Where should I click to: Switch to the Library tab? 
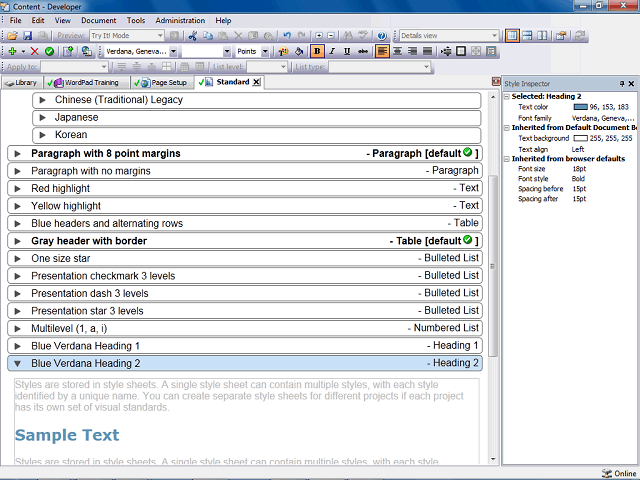(21, 82)
